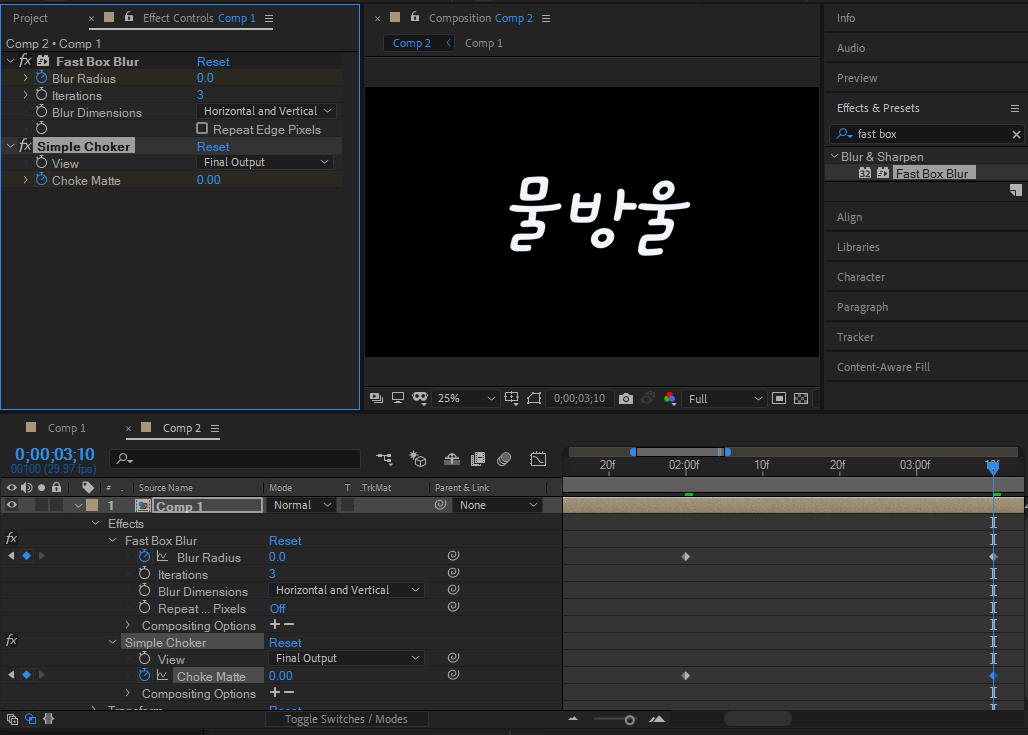
Task: Toggle Choke Matte stopwatch in Effect Controls
Action: [x=41, y=180]
